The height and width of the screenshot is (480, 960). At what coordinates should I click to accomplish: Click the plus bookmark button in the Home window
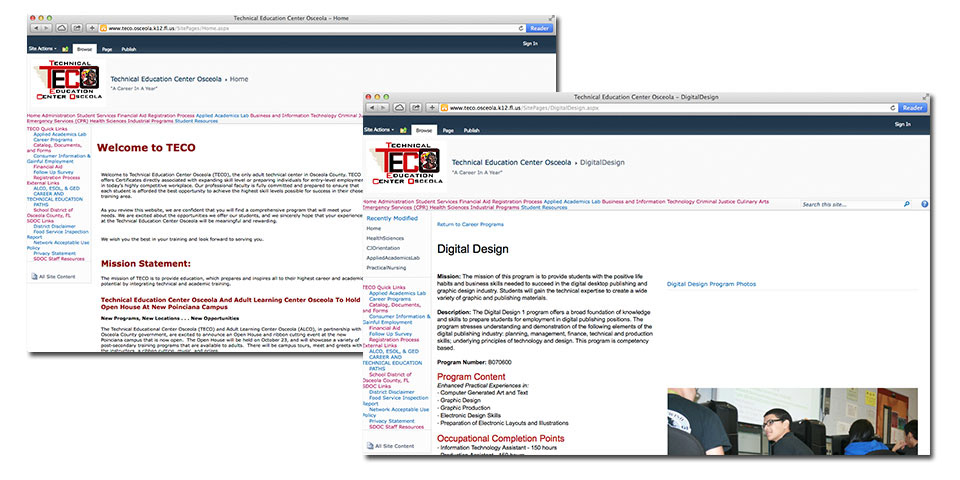(x=92, y=28)
